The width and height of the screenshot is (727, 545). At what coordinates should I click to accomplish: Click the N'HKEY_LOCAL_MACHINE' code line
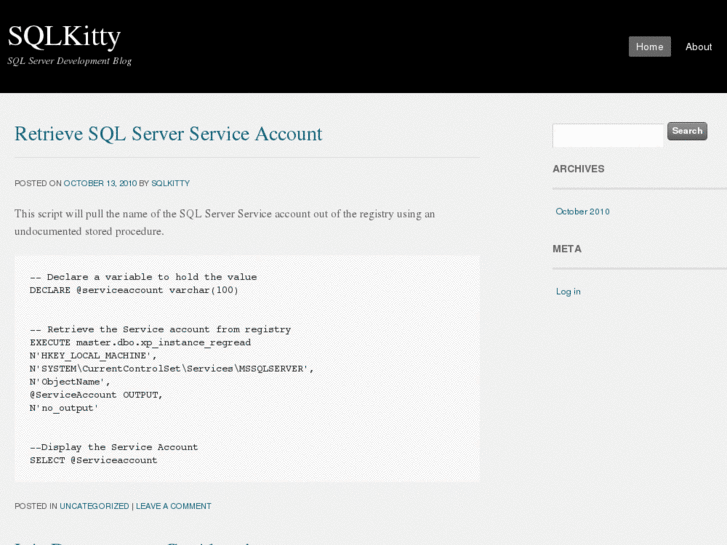93,355
